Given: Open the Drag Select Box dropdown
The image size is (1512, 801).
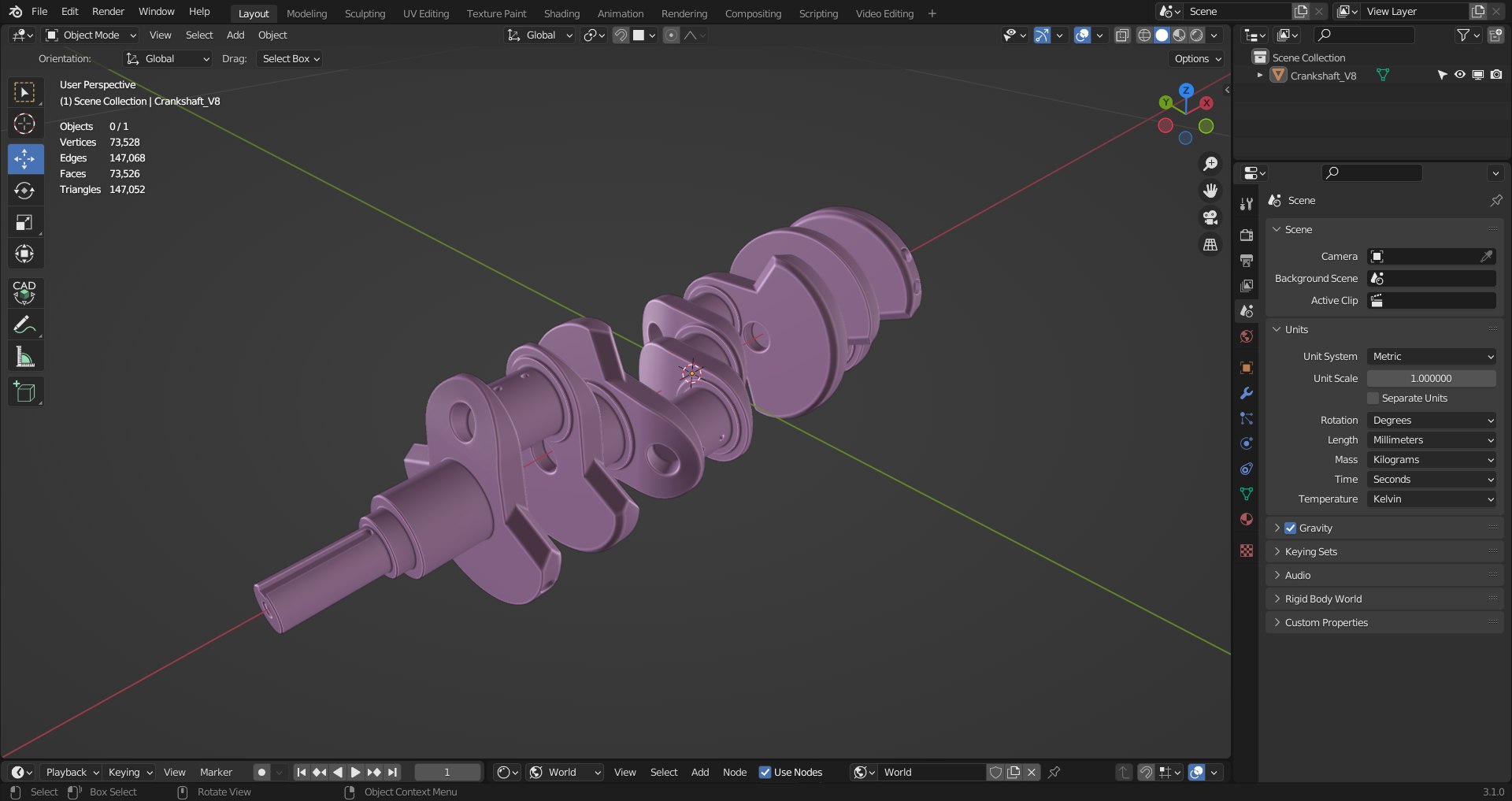Looking at the screenshot, I should (x=290, y=59).
